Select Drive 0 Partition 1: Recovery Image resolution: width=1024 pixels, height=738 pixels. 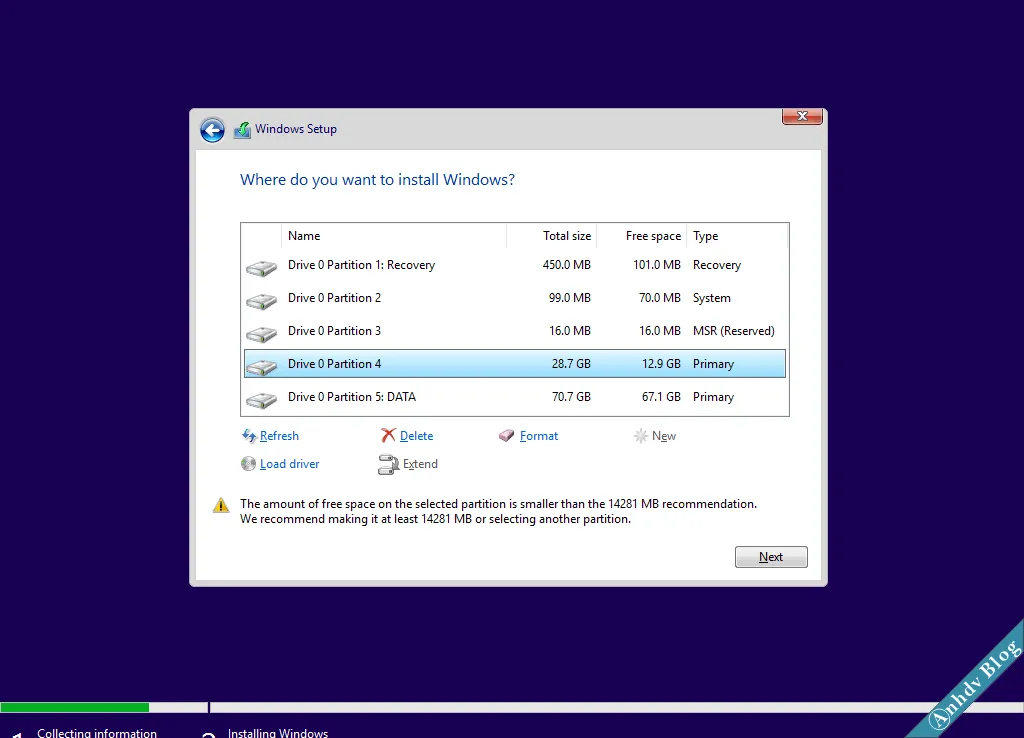[x=450, y=264]
